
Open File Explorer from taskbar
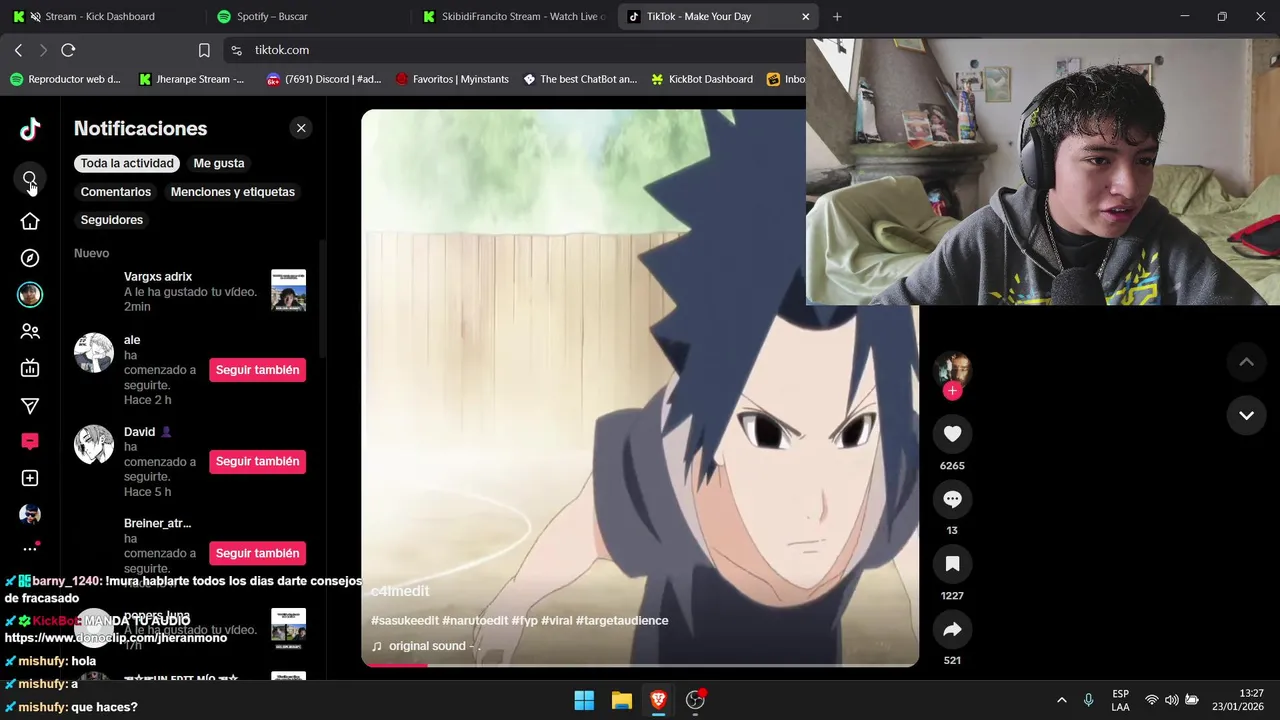coord(621,700)
